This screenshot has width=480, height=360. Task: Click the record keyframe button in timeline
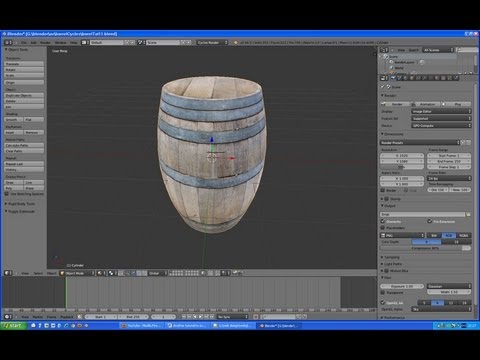pos(256,317)
